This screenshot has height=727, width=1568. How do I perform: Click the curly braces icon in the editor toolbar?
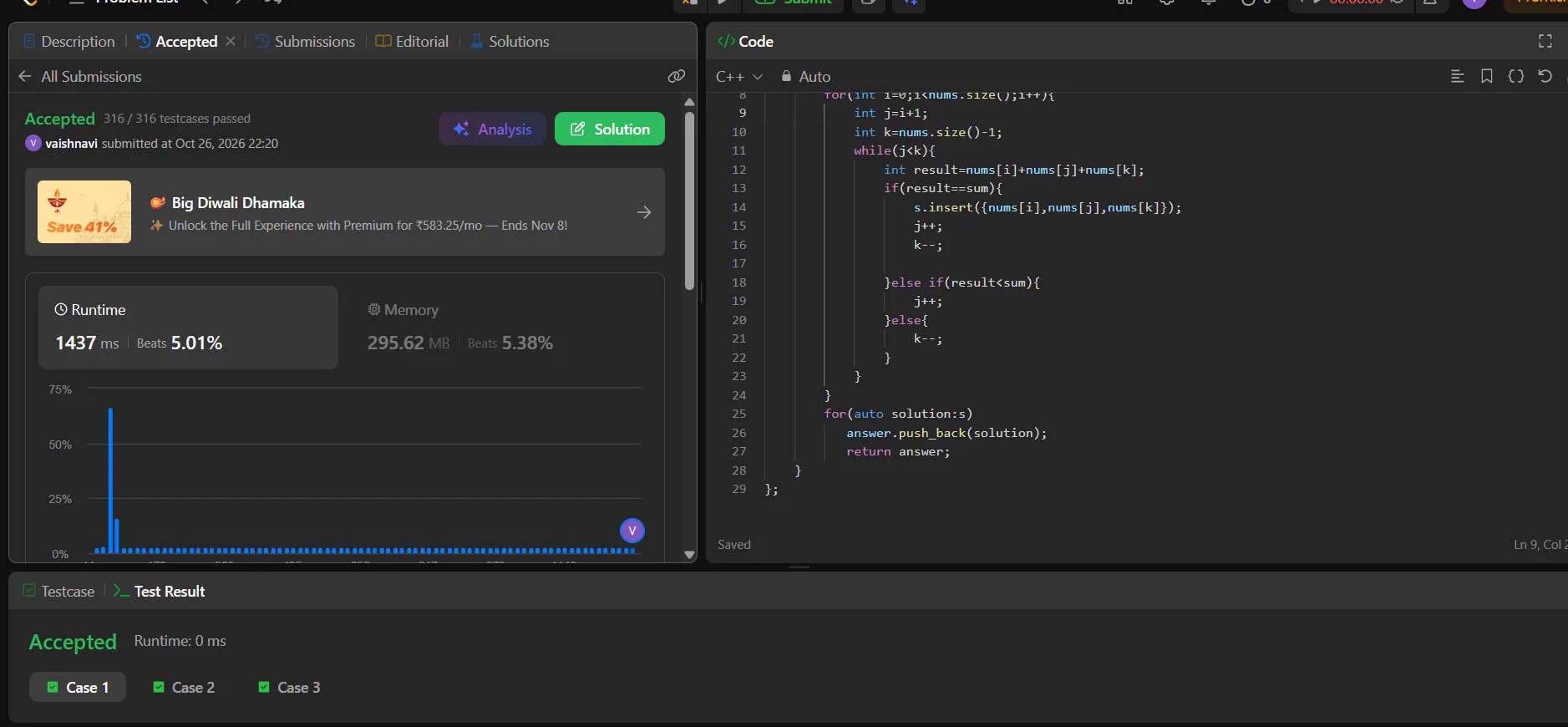click(x=1515, y=76)
